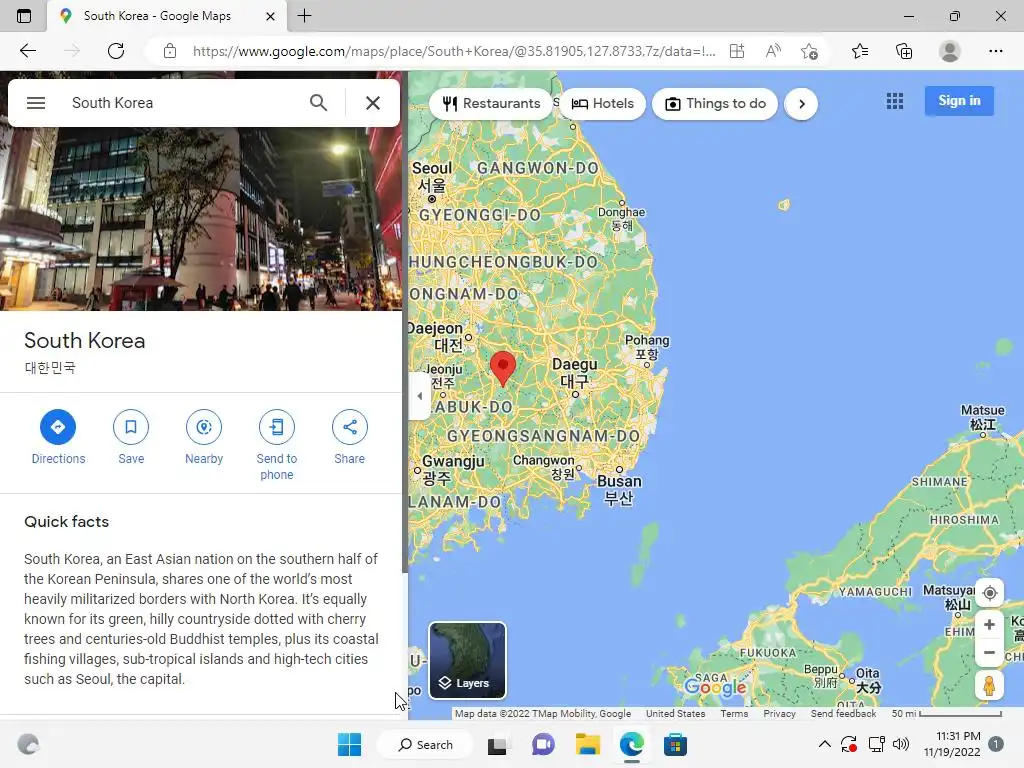The image size is (1024, 768).
Task: Open the Favorites list
Action: [860, 51]
